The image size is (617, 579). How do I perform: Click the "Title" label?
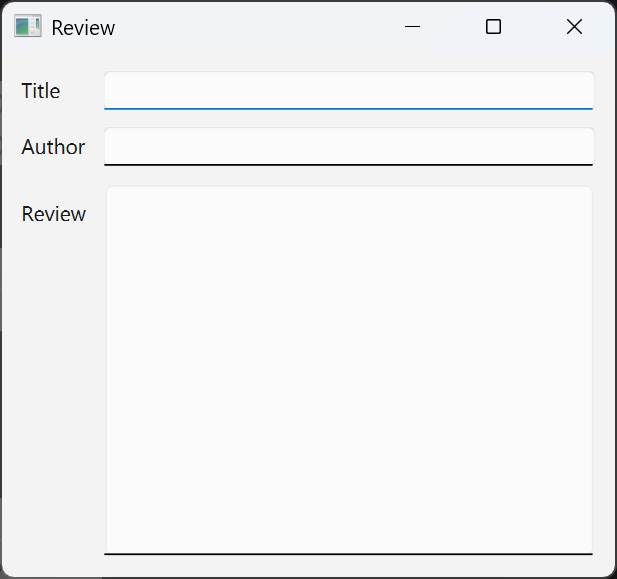click(x=41, y=91)
